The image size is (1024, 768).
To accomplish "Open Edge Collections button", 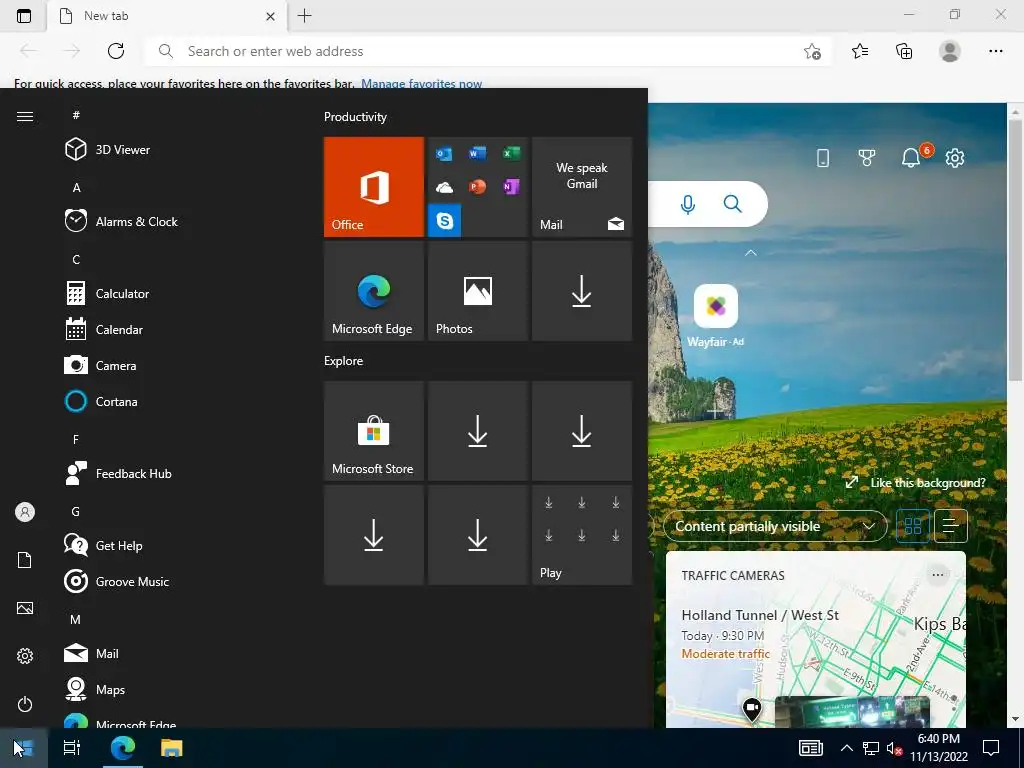I will pos(904,51).
